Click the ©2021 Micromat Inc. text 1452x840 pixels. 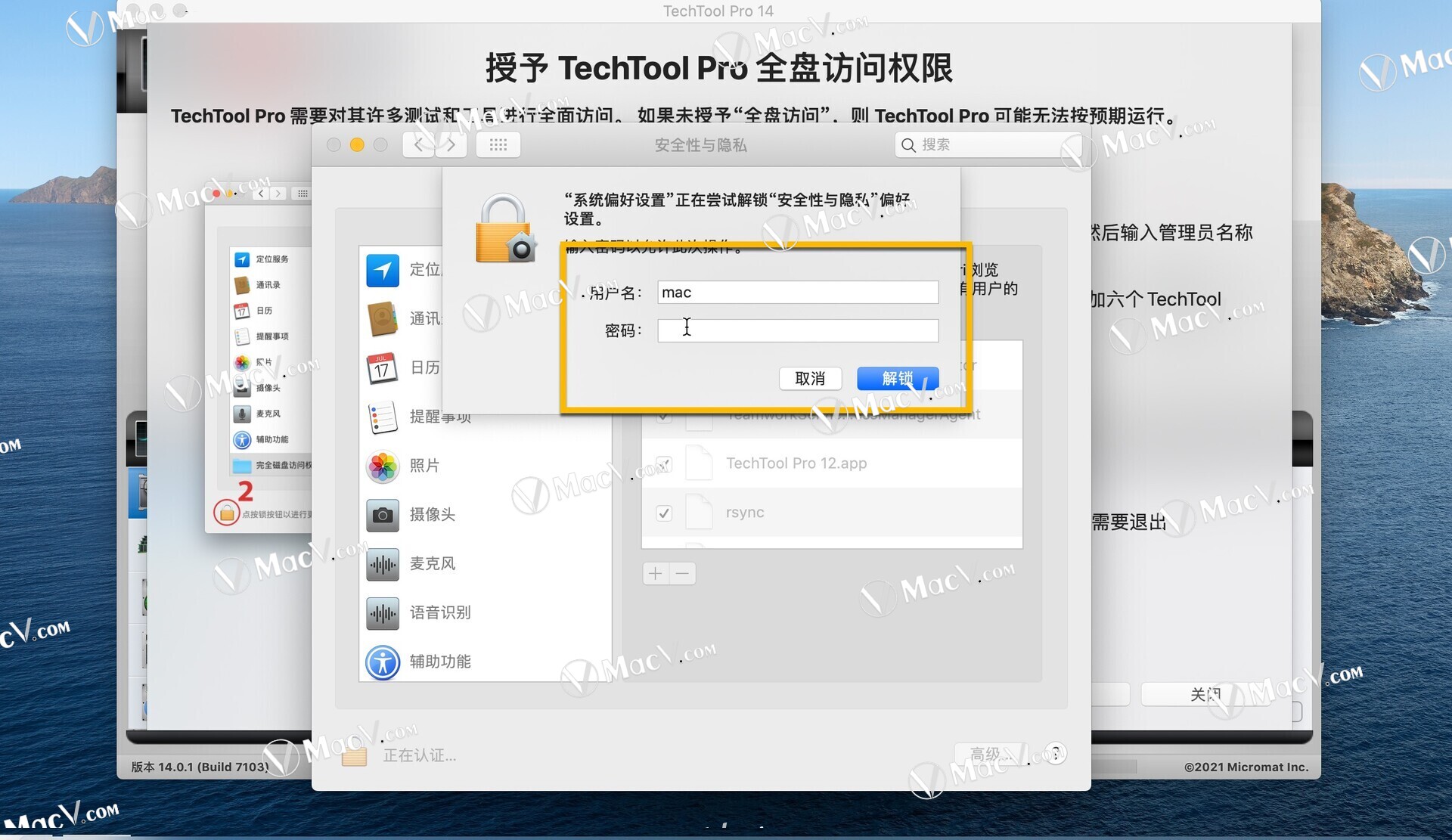(1246, 767)
